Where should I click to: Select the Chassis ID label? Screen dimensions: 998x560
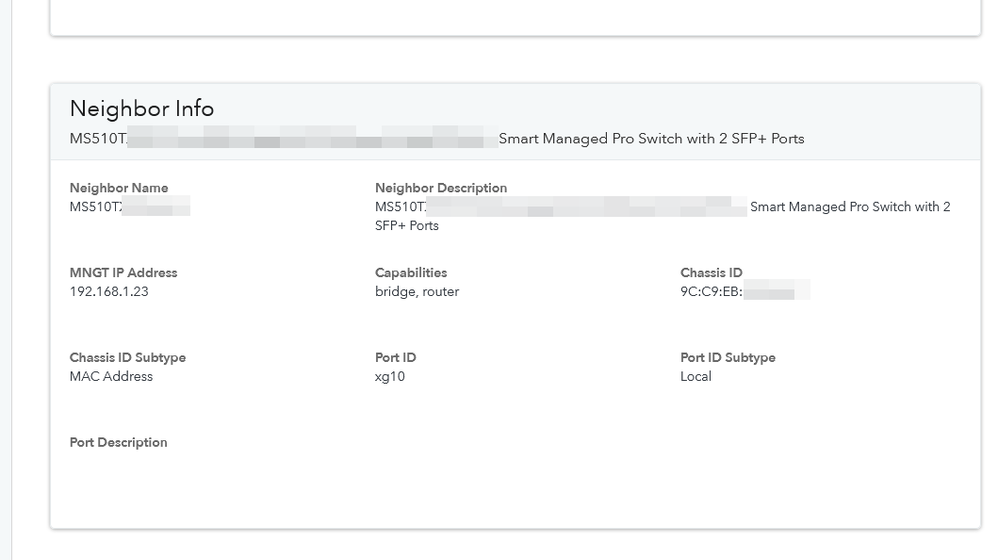pyautogui.click(x=711, y=272)
